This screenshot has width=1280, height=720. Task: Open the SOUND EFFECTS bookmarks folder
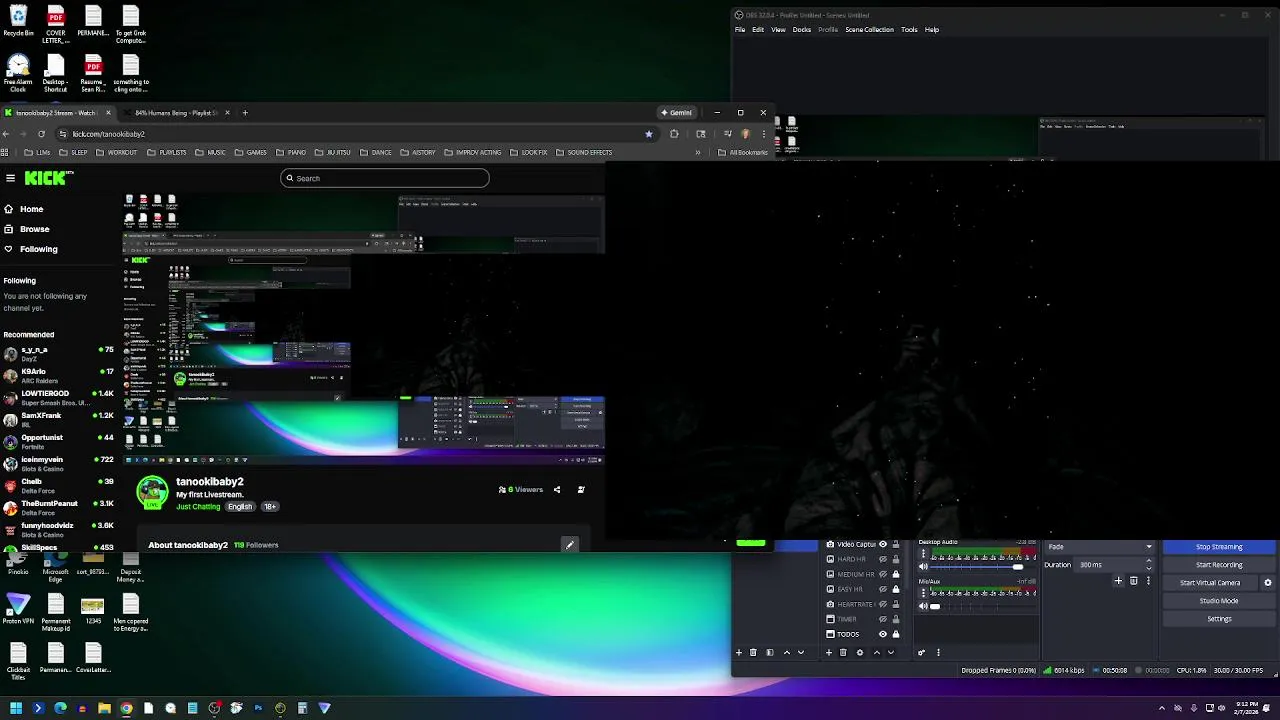(x=583, y=152)
